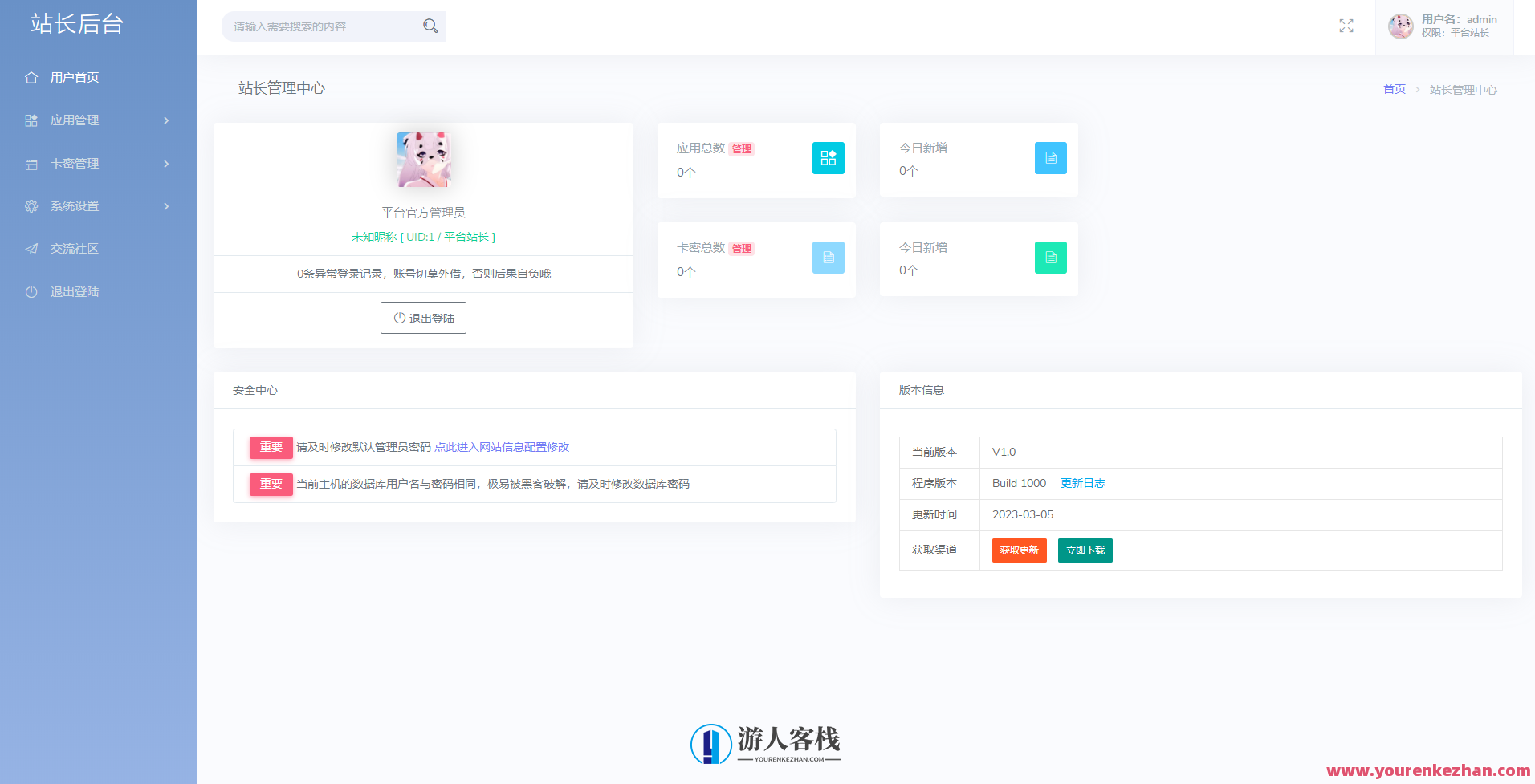Click the 退出登陆 button on profile card

point(423,317)
